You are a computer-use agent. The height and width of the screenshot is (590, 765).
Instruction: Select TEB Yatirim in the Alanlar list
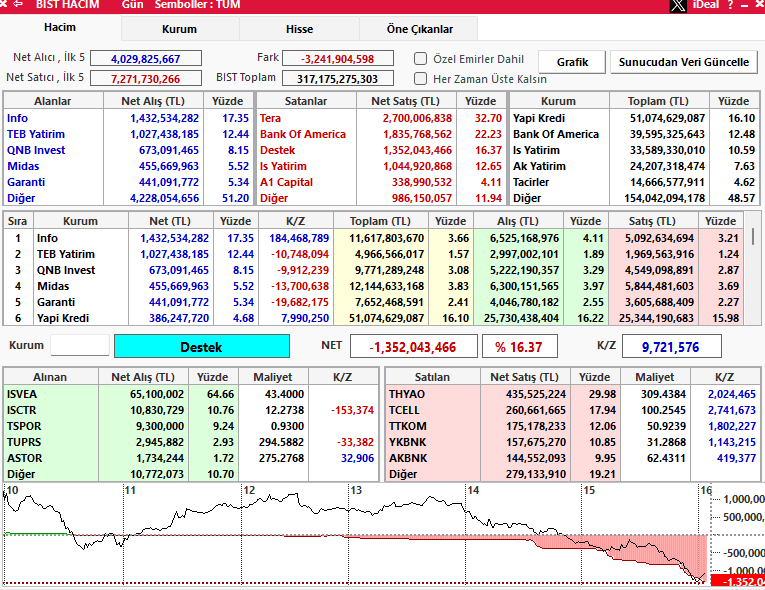pyautogui.click(x=36, y=134)
